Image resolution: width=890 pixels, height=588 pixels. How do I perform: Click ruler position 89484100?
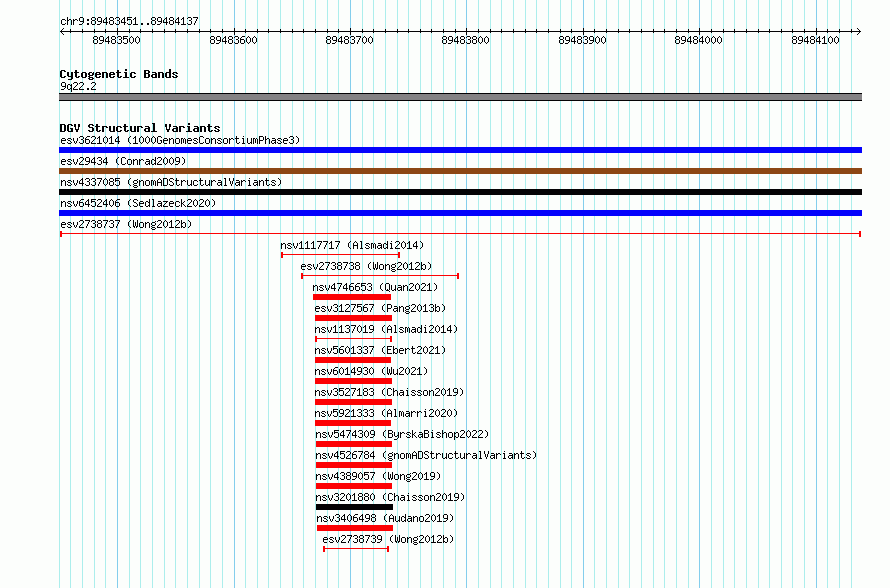[815, 40]
